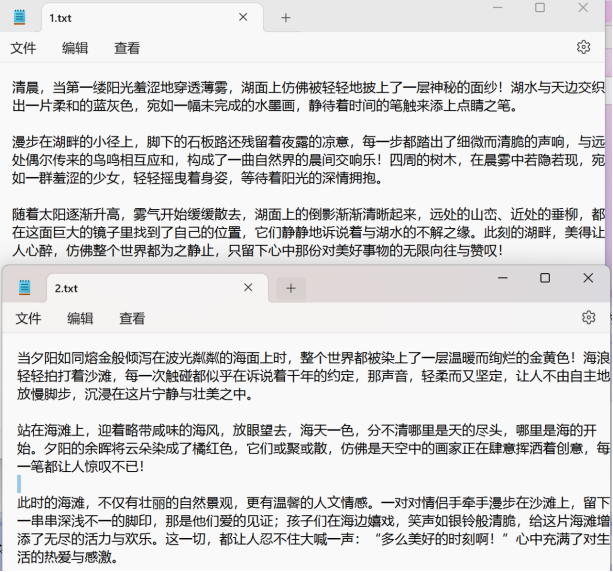Click line starting 始。夕阳的余晖 in 2.txt

[x=314, y=448]
